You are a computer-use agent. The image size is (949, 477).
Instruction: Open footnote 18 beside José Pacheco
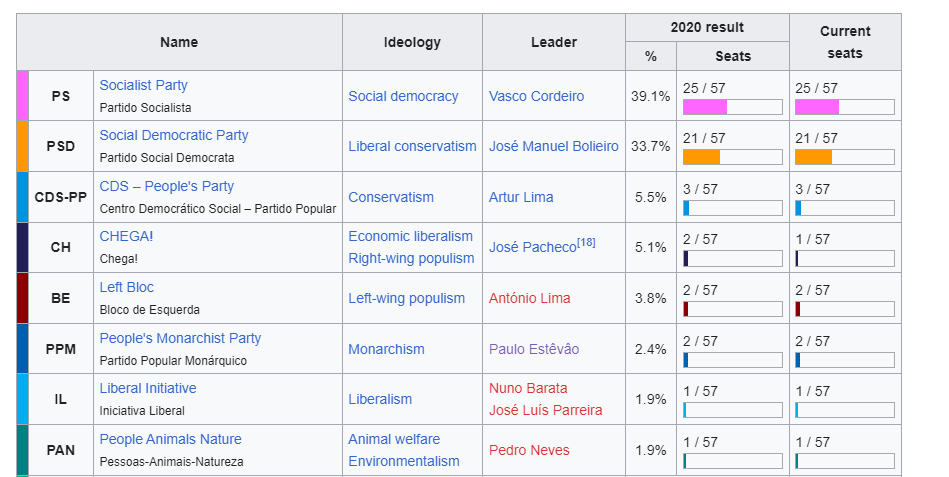(x=586, y=242)
